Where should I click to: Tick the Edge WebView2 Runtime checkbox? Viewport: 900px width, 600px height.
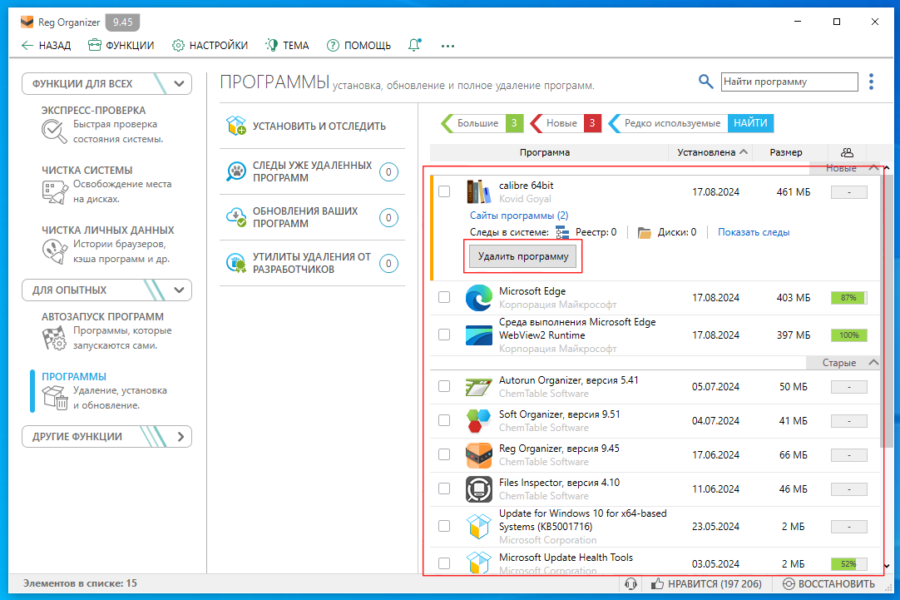444,335
